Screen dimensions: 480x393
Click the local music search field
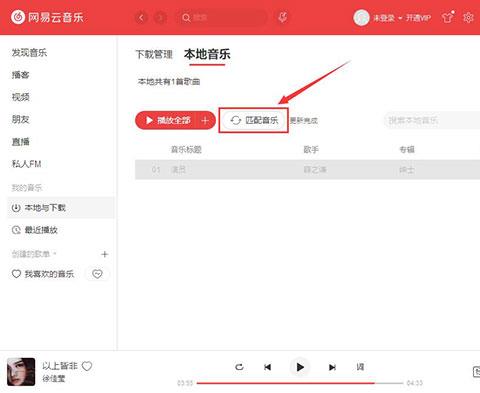coord(432,120)
